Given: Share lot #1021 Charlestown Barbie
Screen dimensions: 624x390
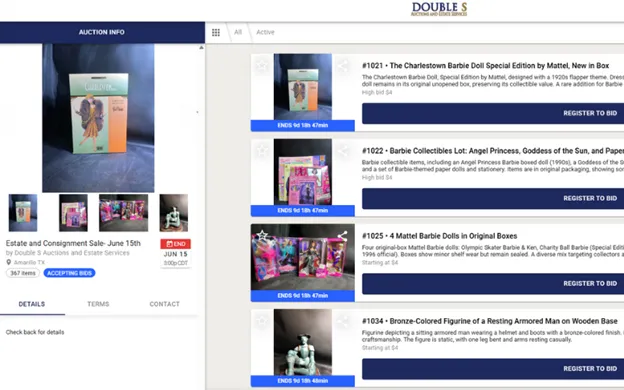Looking at the screenshot, I should click(x=343, y=66).
